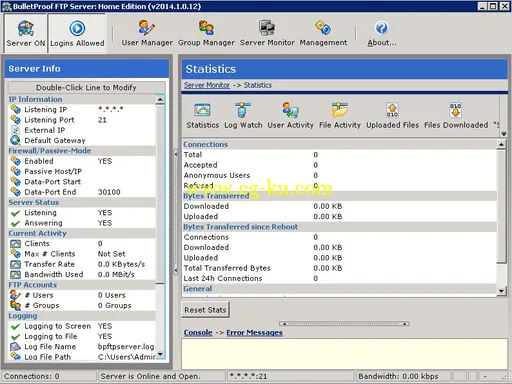Click the horizontal splitter above Console
This screenshot has height=384, width=512.
[344, 324]
